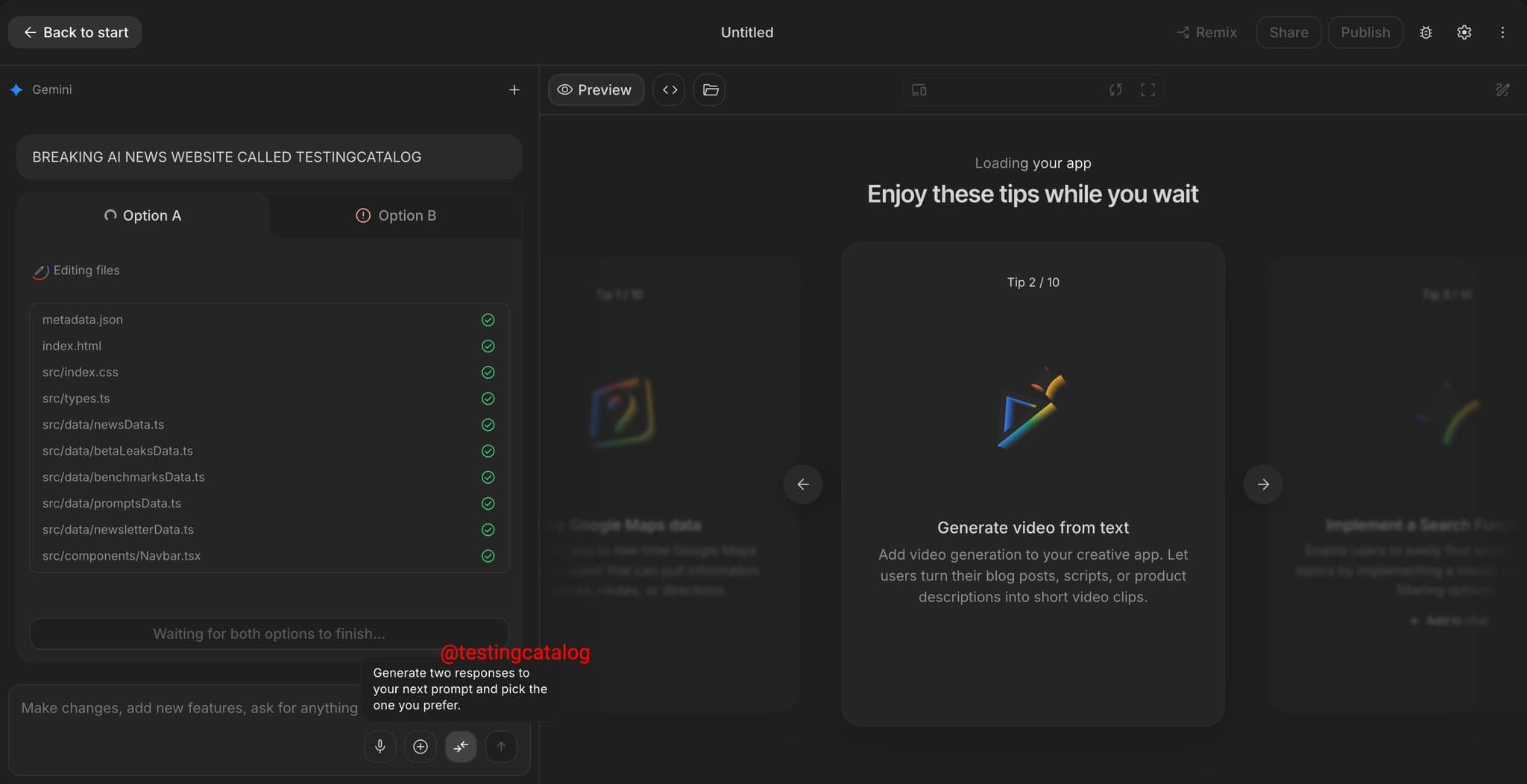Open the three-dot more options menu
Screen dimensions: 1527x784
click(x=1502, y=32)
